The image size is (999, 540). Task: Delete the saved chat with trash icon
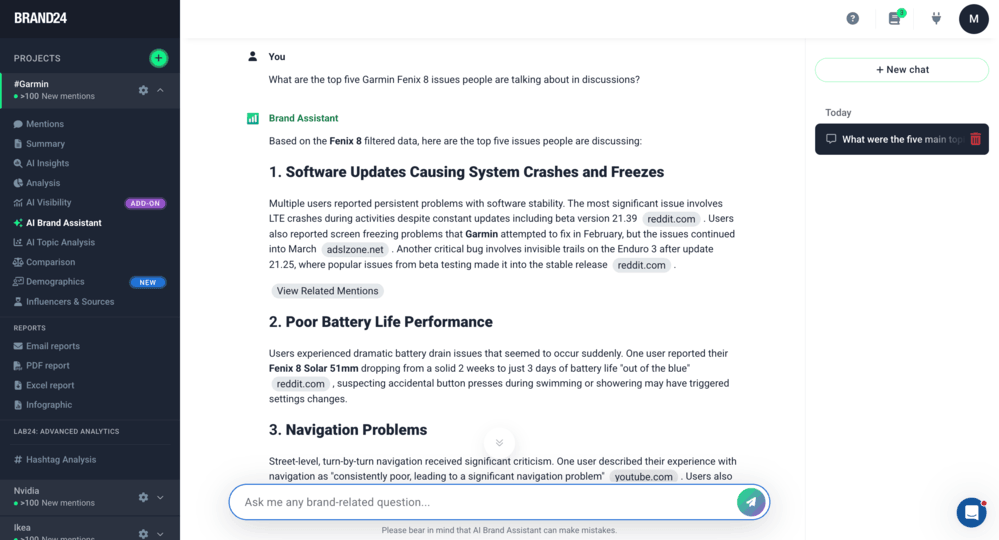(x=976, y=139)
